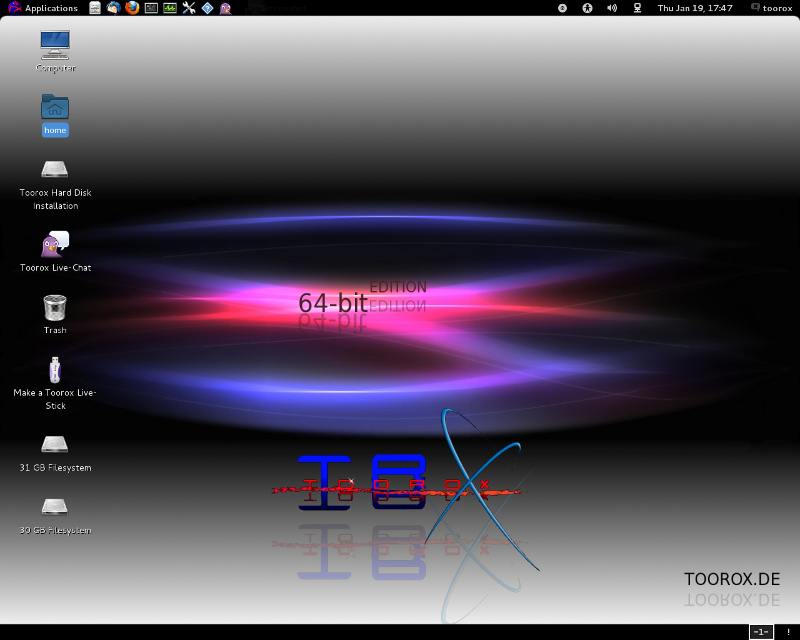
Task: Open the Applications menu
Action: pos(43,8)
